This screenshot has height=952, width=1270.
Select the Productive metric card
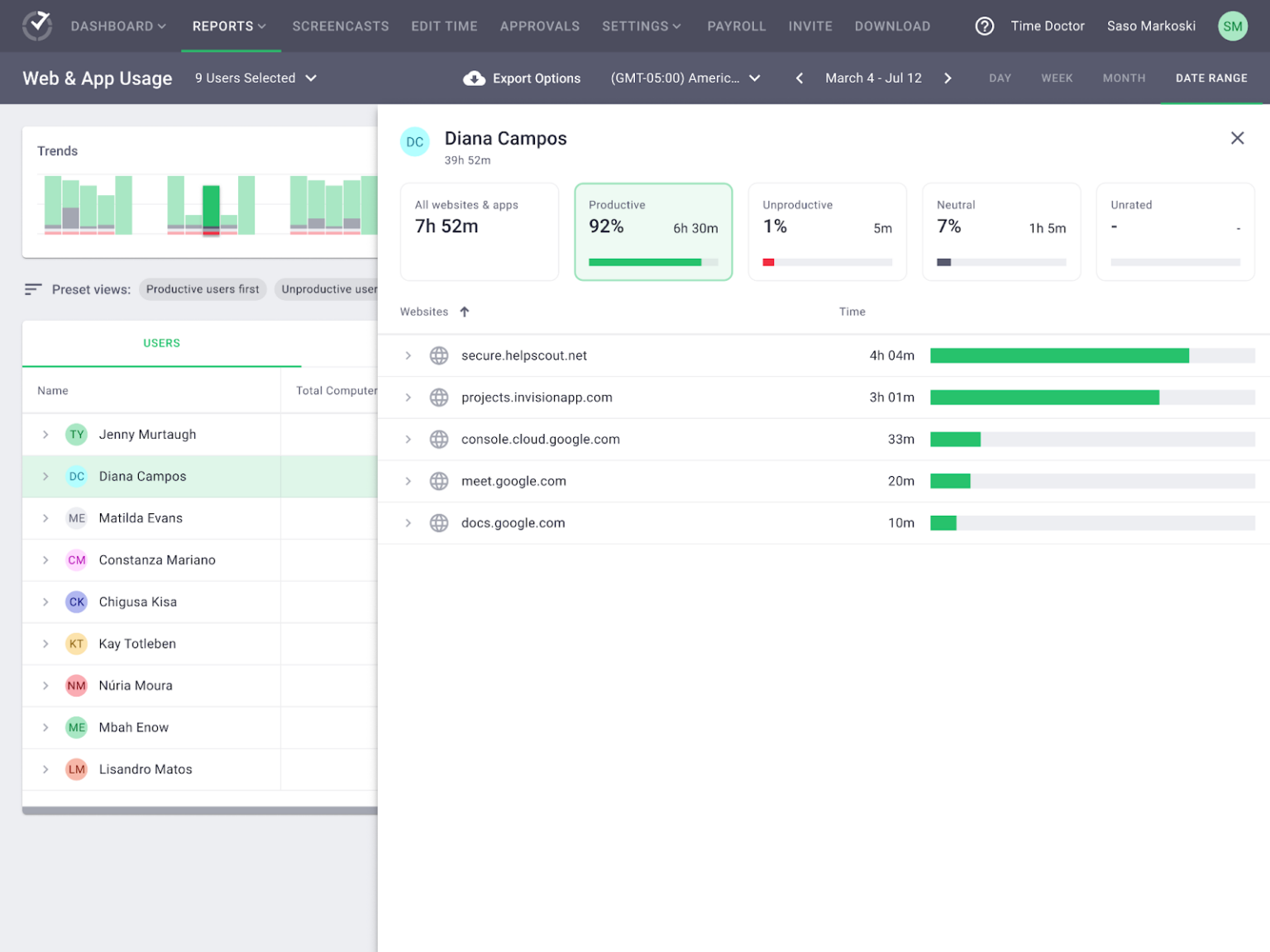(x=653, y=232)
